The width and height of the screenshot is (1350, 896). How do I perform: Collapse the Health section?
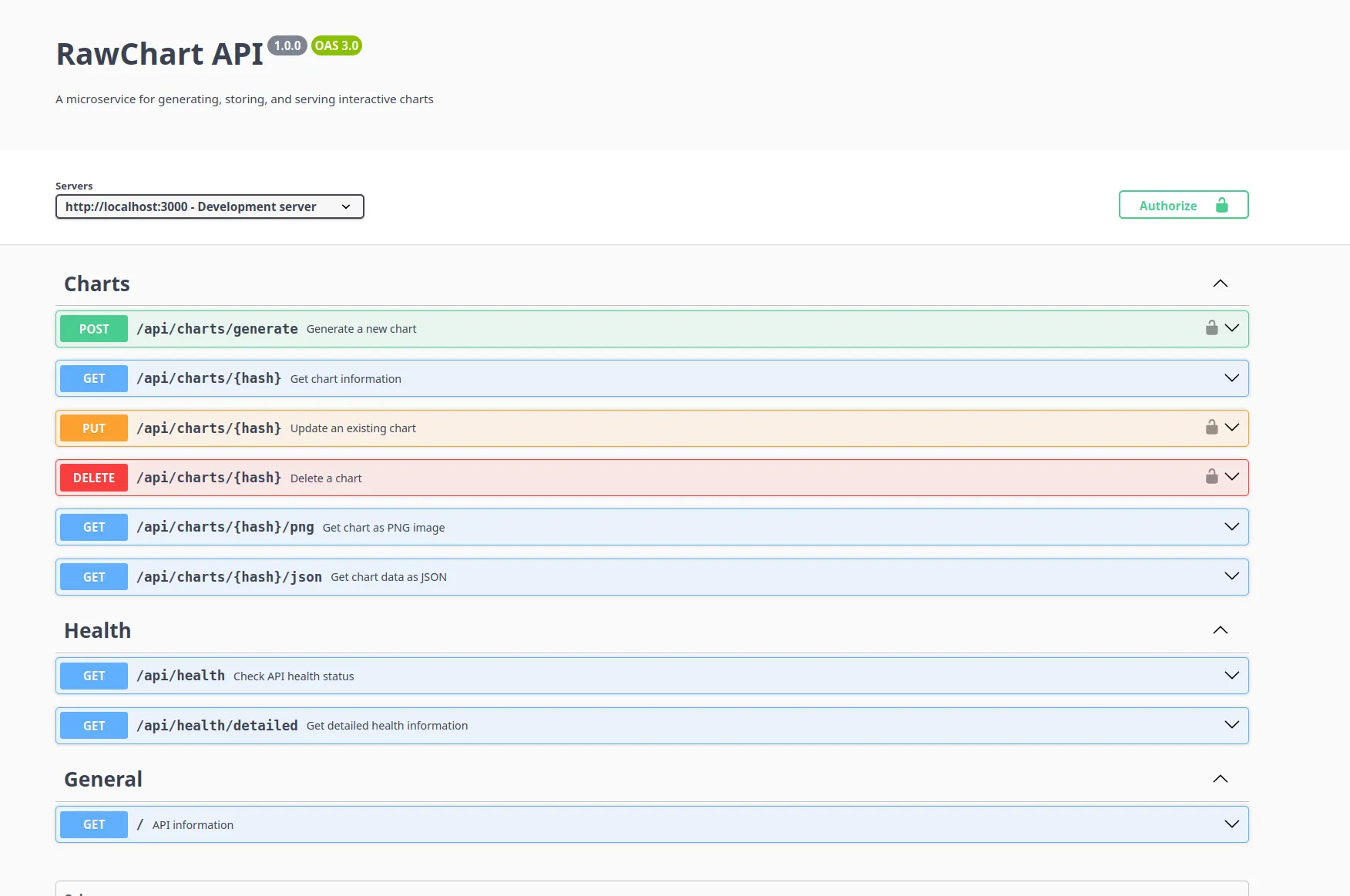[x=1221, y=630]
